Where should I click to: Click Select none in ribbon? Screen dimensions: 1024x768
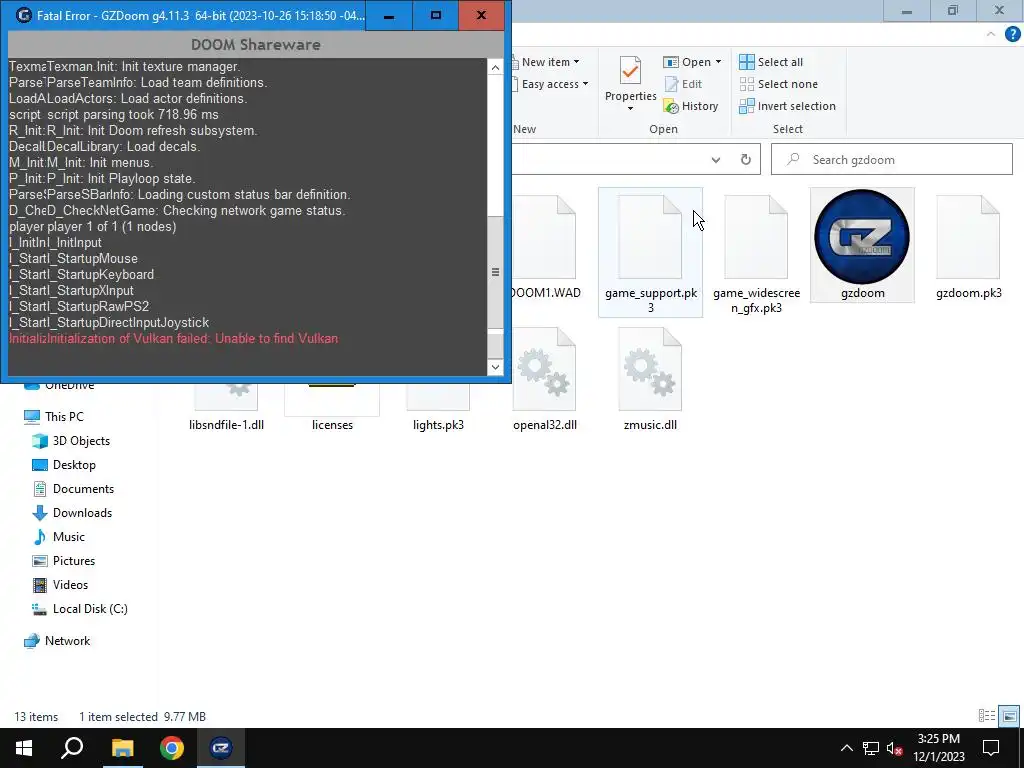pyautogui.click(x=778, y=84)
